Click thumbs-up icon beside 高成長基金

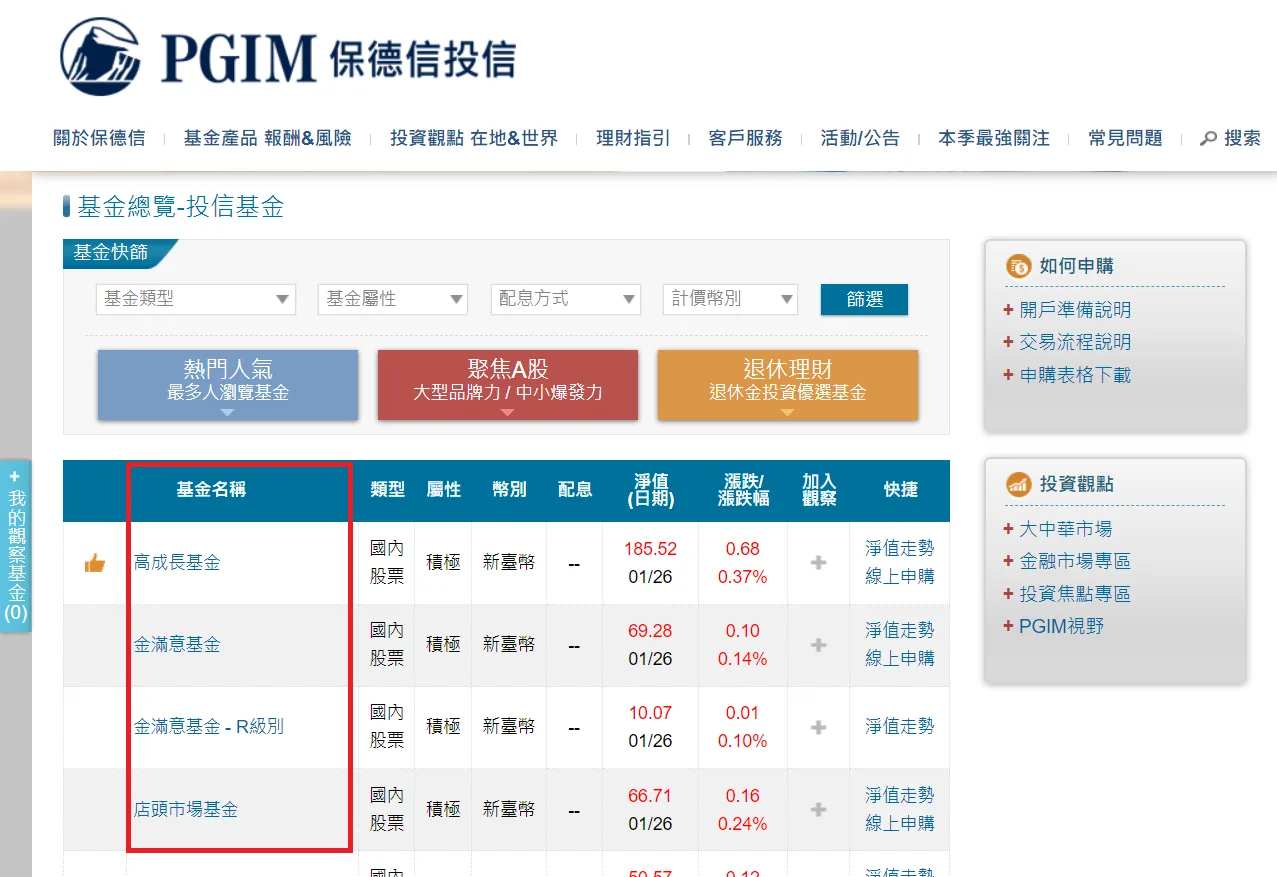coord(95,563)
